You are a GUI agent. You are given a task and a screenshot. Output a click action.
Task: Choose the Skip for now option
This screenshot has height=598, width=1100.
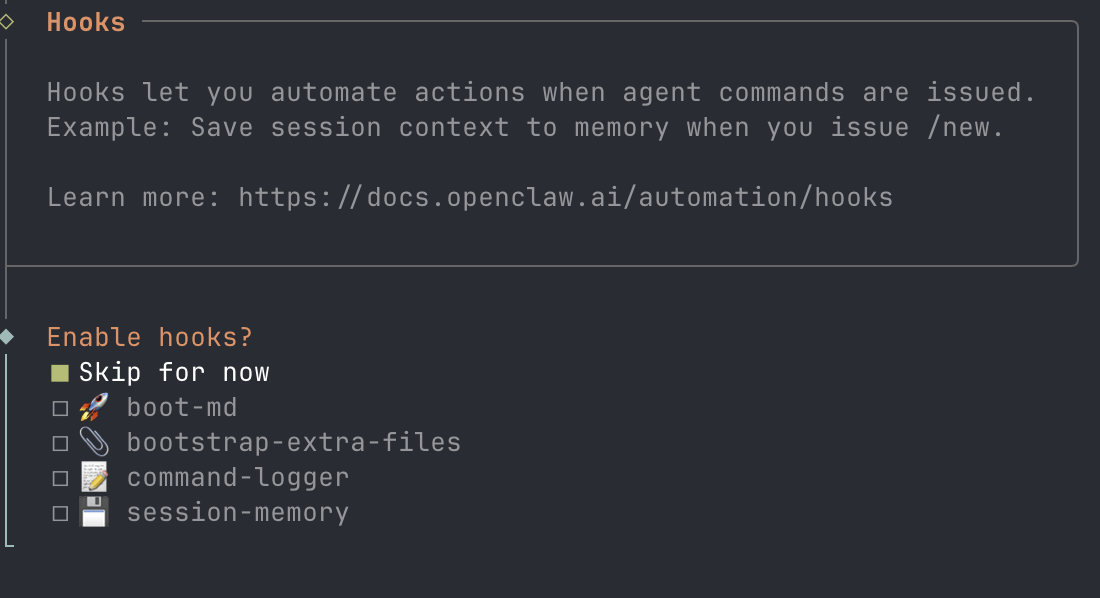click(x=174, y=371)
